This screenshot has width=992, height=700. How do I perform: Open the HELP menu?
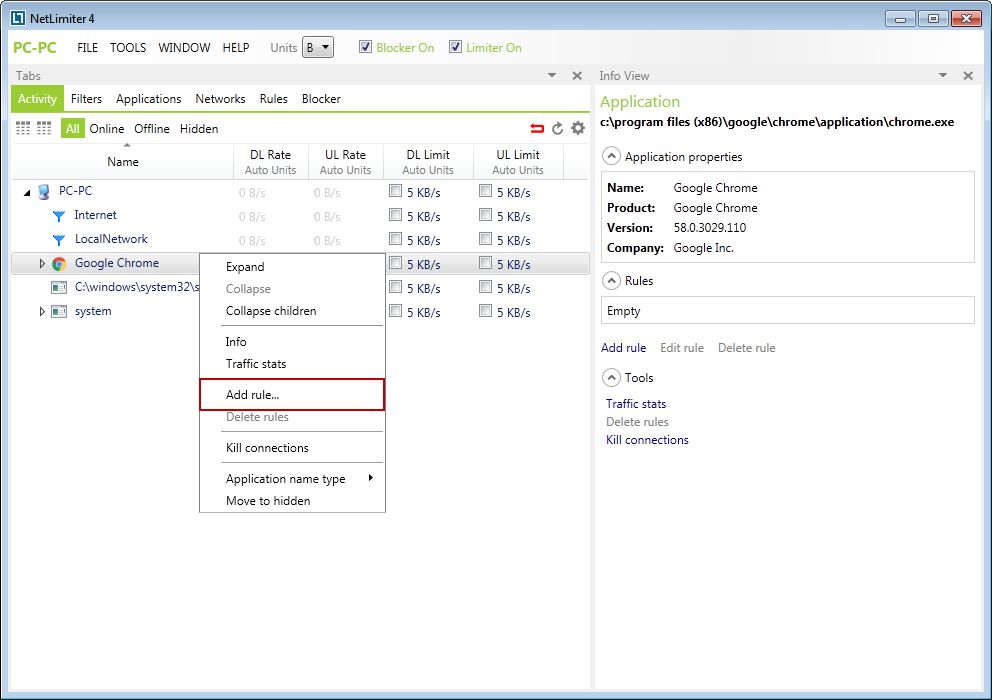tap(236, 47)
